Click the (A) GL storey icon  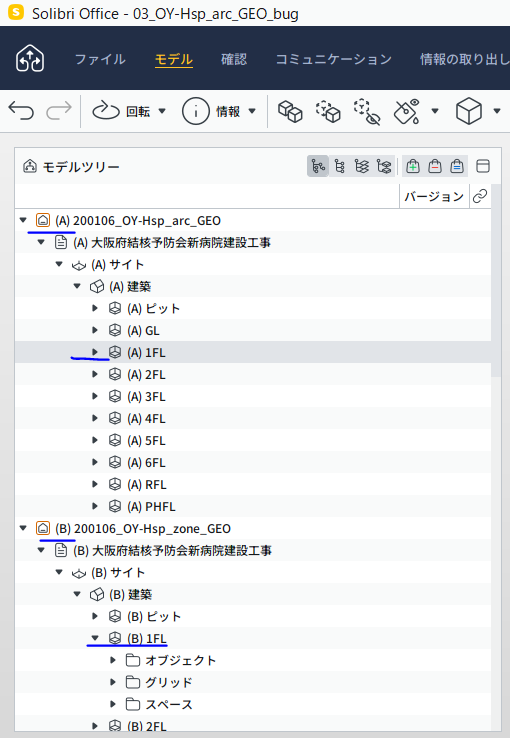point(115,330)
